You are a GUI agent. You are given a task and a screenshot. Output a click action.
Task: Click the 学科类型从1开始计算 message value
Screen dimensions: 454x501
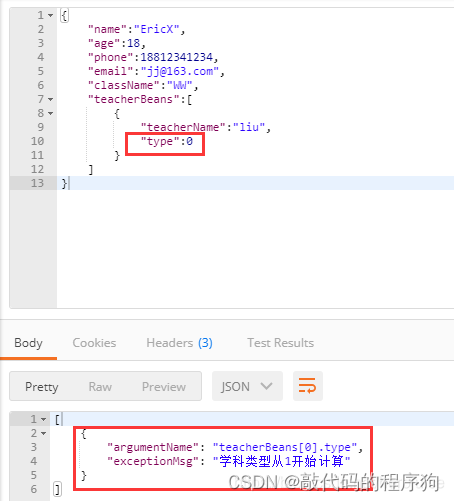click(x=282, y=461)
